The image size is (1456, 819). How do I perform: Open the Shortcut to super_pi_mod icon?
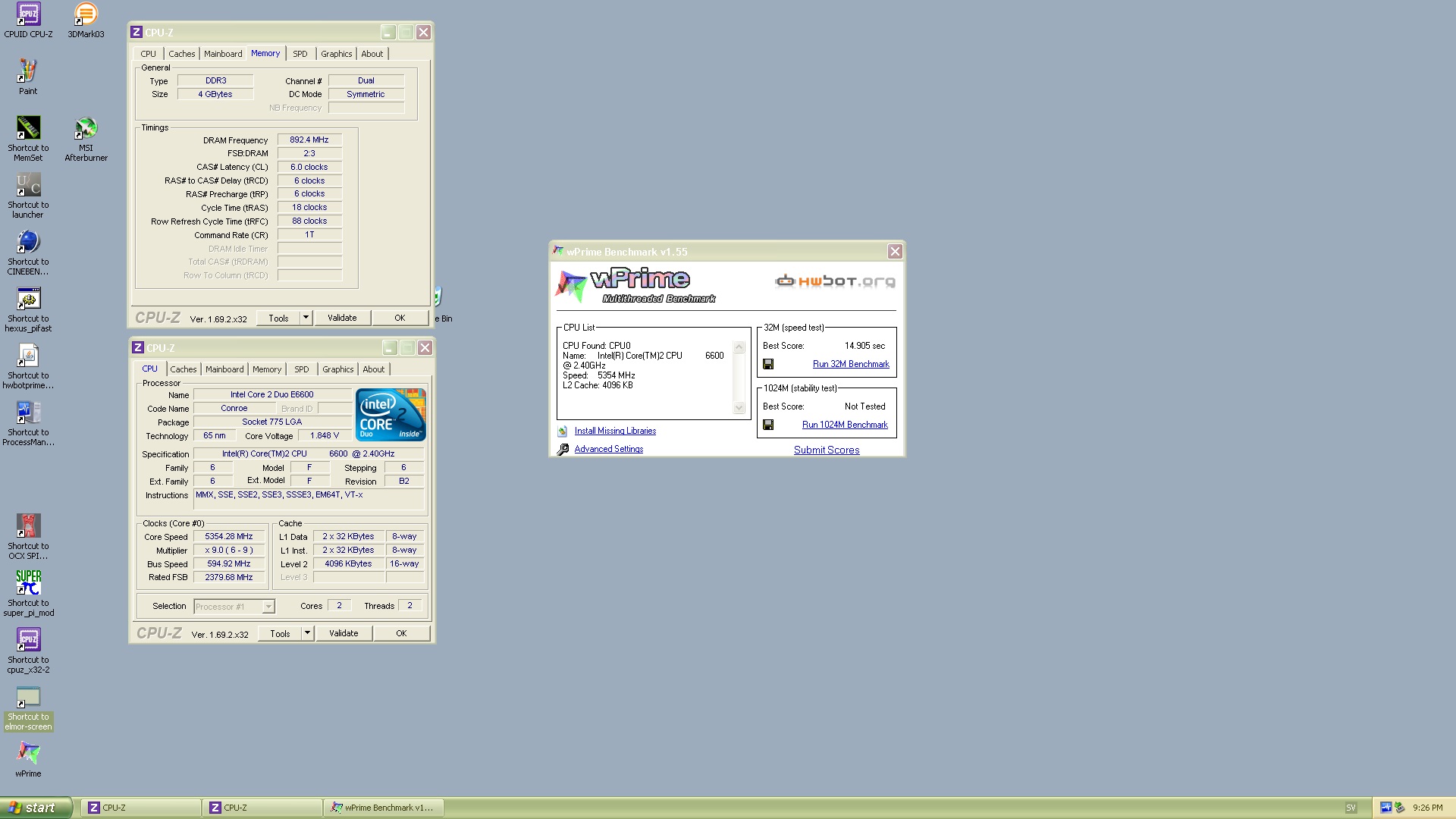tap(28, 594)
